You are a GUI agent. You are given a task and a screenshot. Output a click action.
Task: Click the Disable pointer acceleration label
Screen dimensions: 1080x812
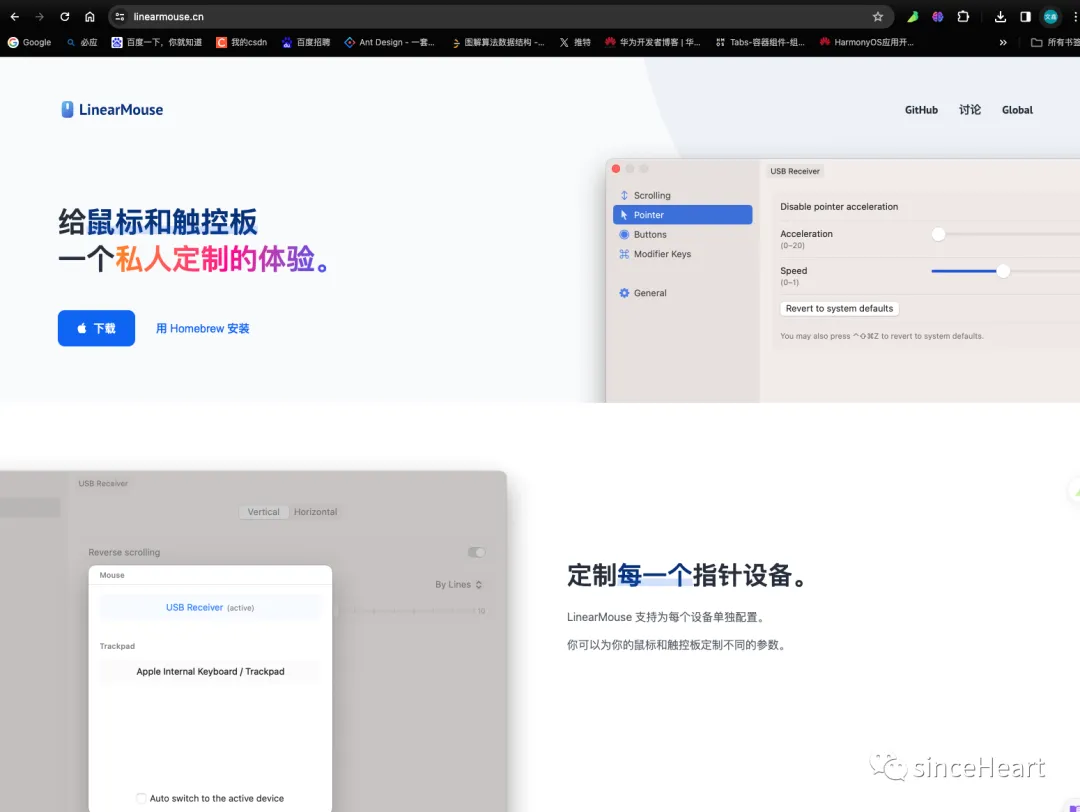(x=839, y=207)
